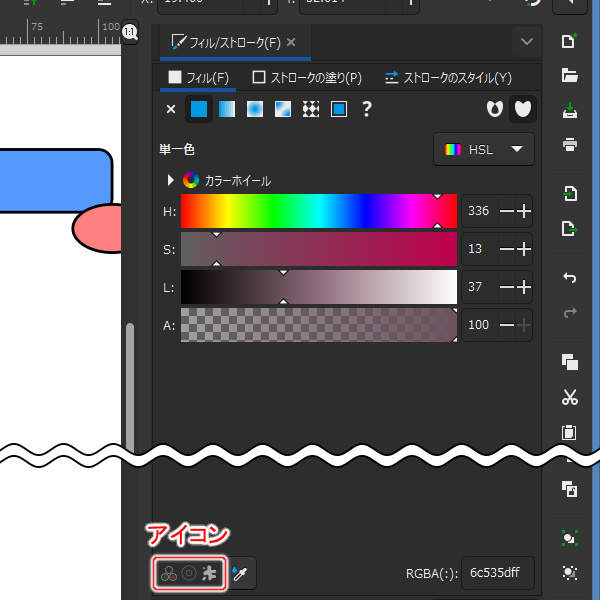The image size is (600, 600).
Task: Select the mesh gradient paint button
Action: tap(283, 109)
